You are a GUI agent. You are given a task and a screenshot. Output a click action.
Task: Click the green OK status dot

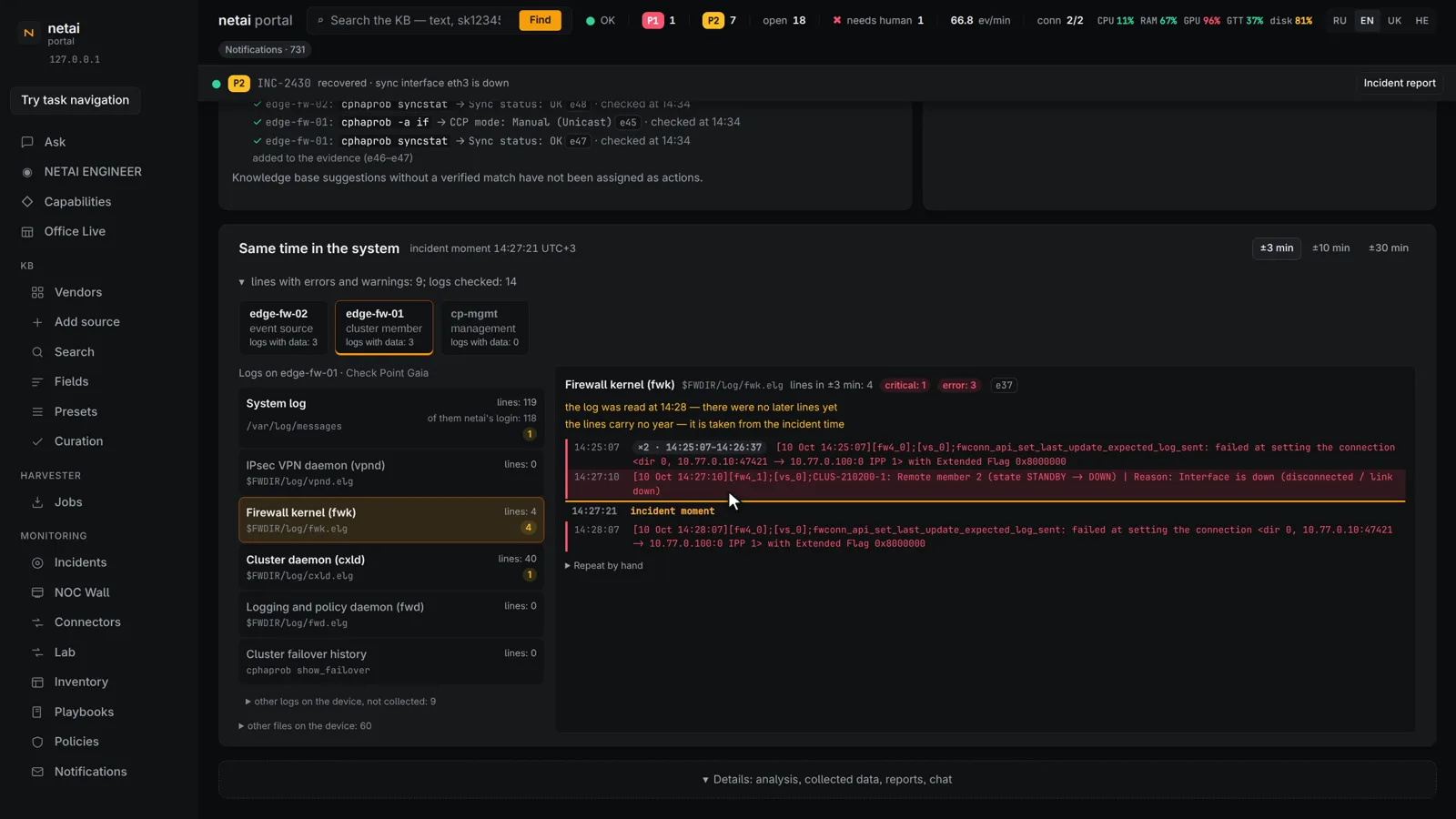click(591, 20)
